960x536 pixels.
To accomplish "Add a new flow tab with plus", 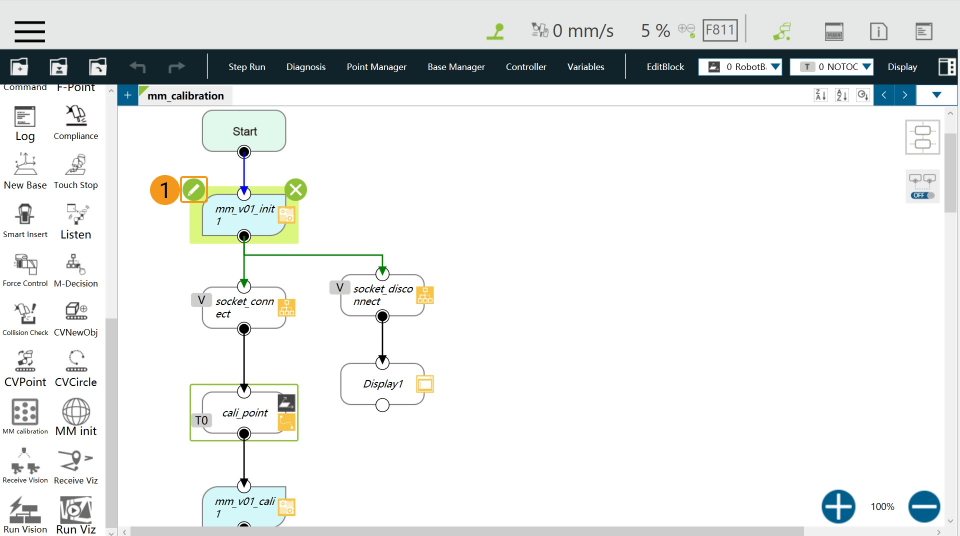I will 127,96.
